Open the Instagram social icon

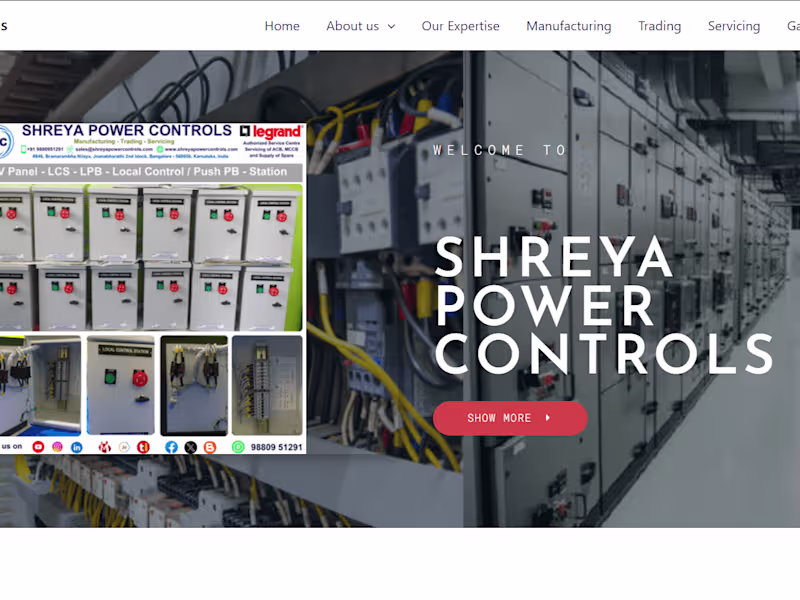point(57,447)
